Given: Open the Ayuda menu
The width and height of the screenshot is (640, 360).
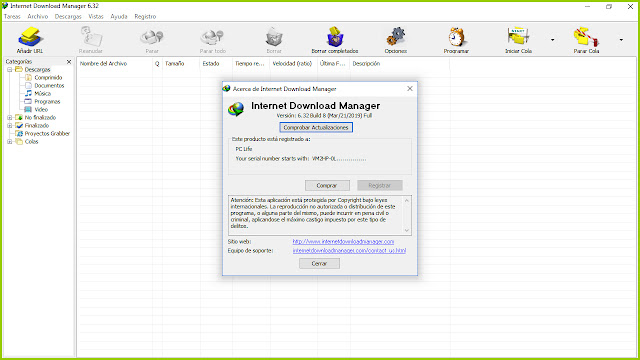Looking at the screenshot, I should click(x=119, y=17).
